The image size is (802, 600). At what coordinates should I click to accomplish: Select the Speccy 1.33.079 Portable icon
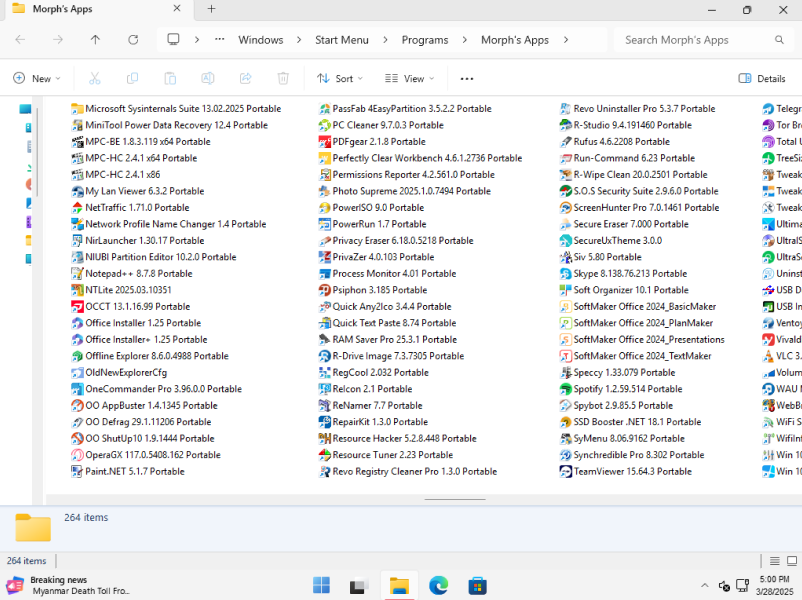pos(565,372)
